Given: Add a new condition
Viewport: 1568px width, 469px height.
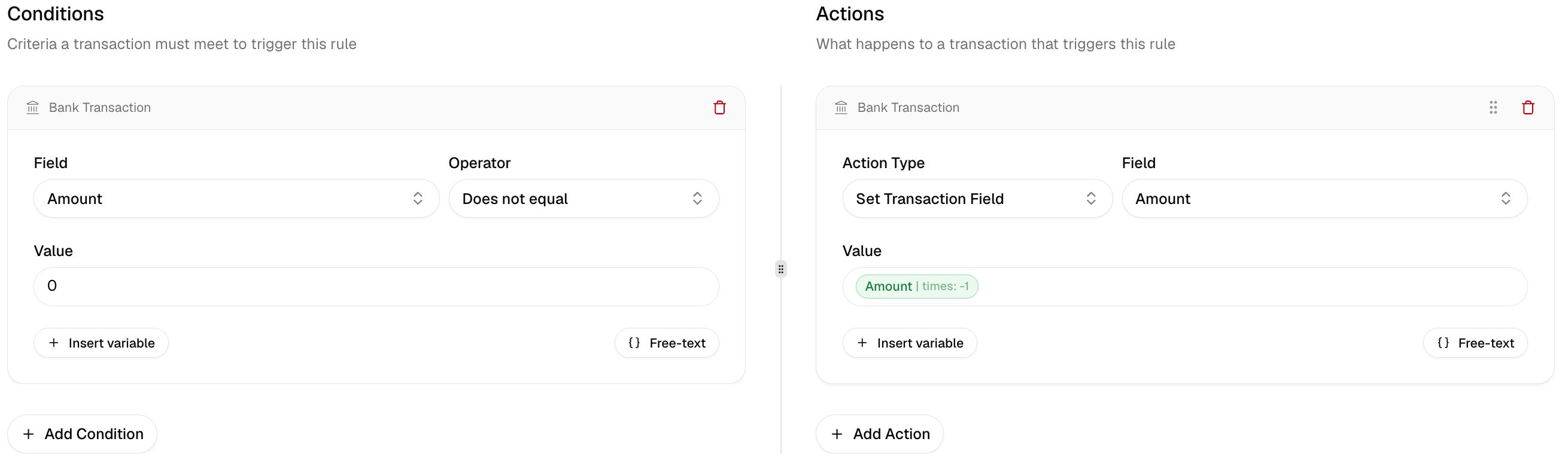Looking at the screenshot, I should 82,434.
